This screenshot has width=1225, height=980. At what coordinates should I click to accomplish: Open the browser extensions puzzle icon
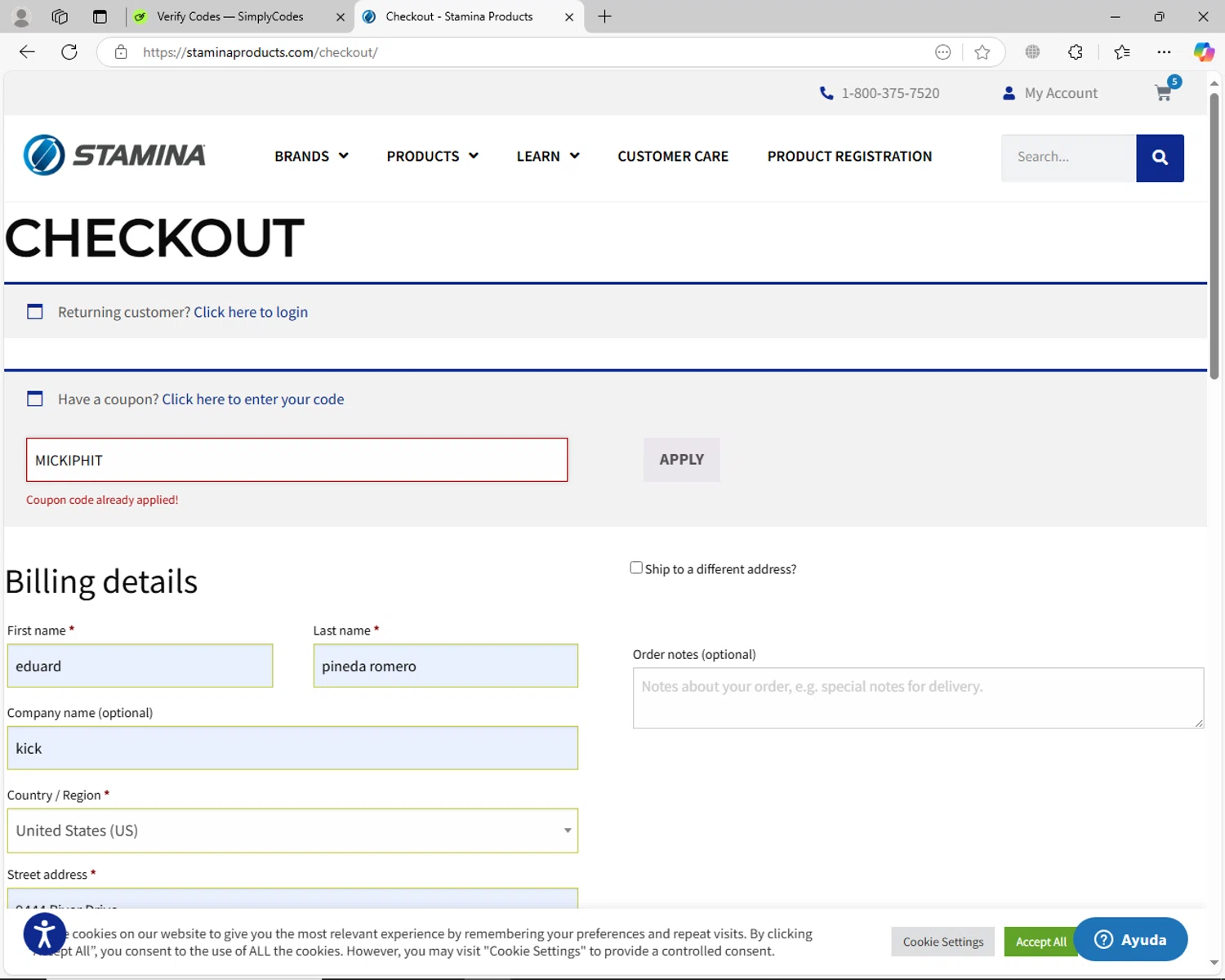[x=1076, y=52]
